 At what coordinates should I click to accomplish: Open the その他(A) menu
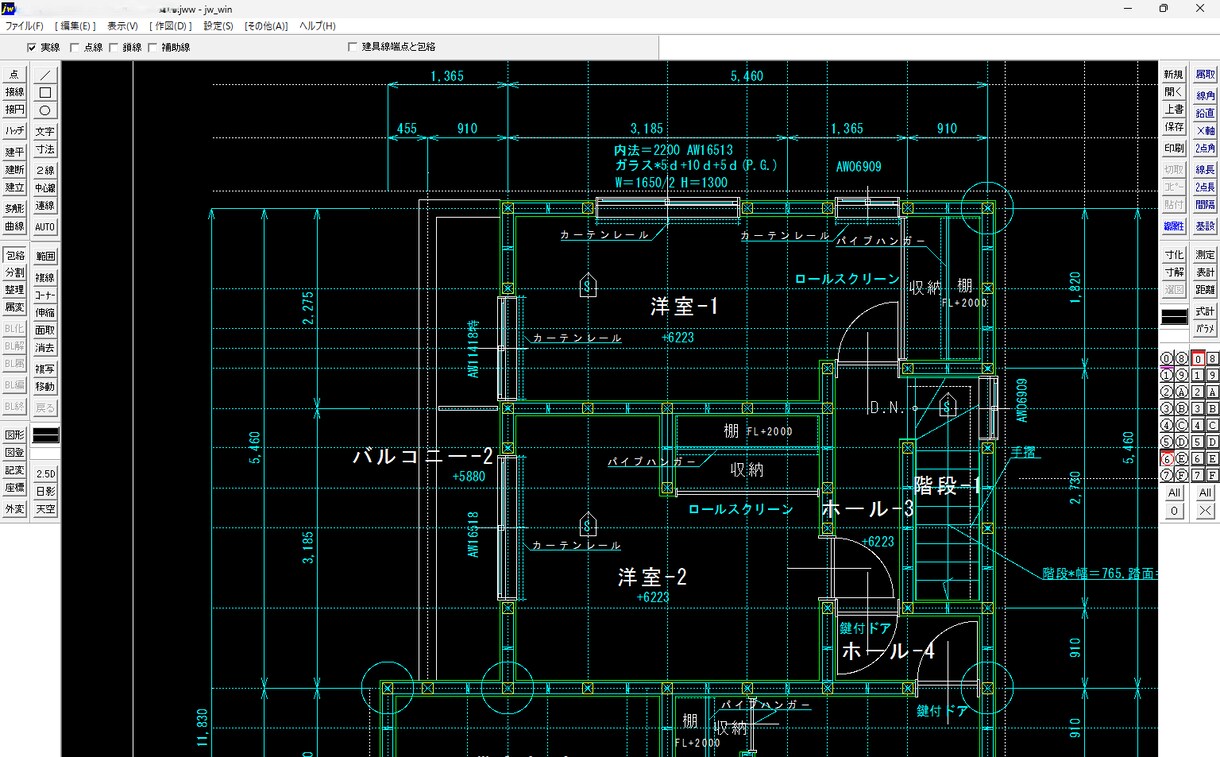(x=266, y=25)
